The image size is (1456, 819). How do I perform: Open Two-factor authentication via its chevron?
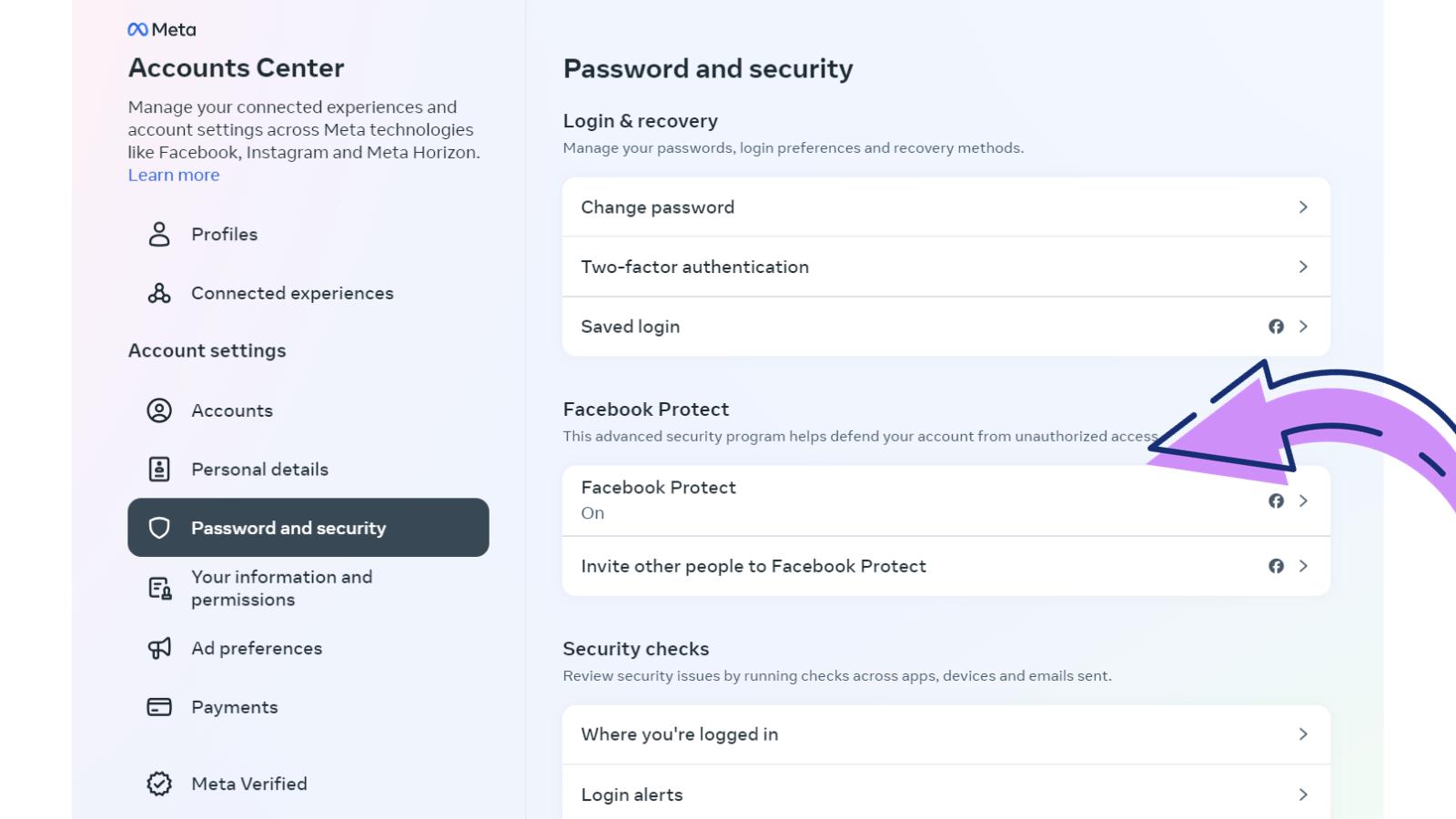point(1305,267)
